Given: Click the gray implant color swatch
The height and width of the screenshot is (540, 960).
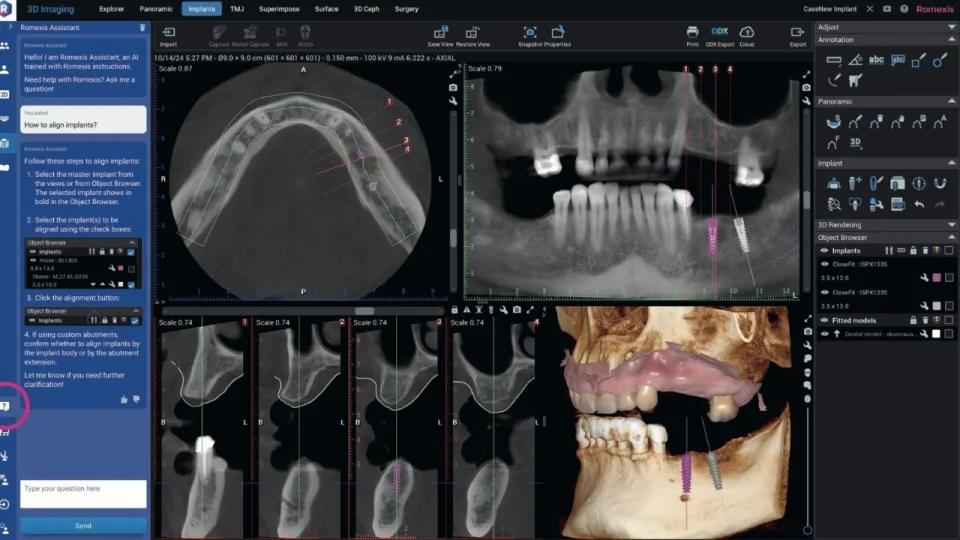Looking at the screenshot, I should (937, 306).
